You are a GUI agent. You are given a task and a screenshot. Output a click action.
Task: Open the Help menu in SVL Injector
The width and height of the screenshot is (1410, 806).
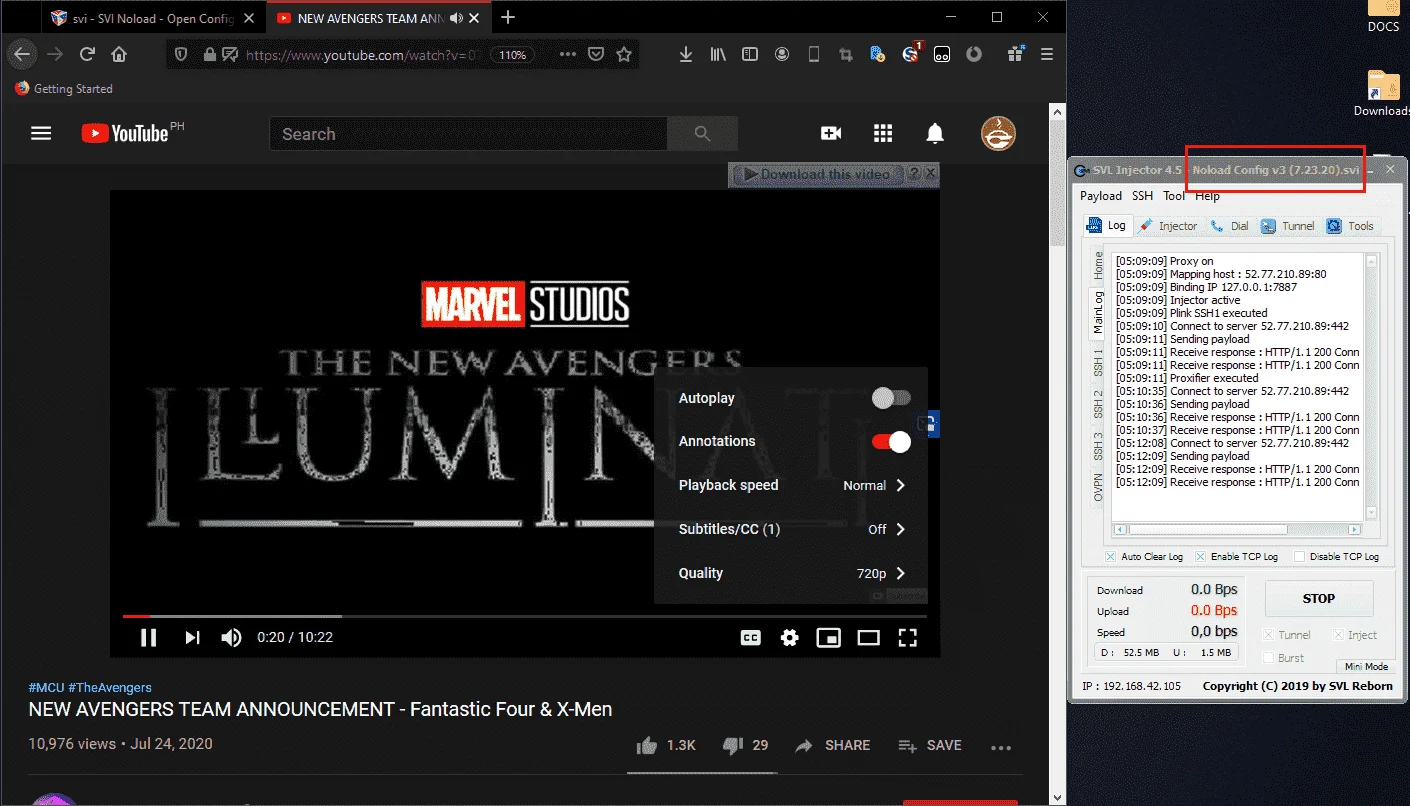pos(1207,196)
